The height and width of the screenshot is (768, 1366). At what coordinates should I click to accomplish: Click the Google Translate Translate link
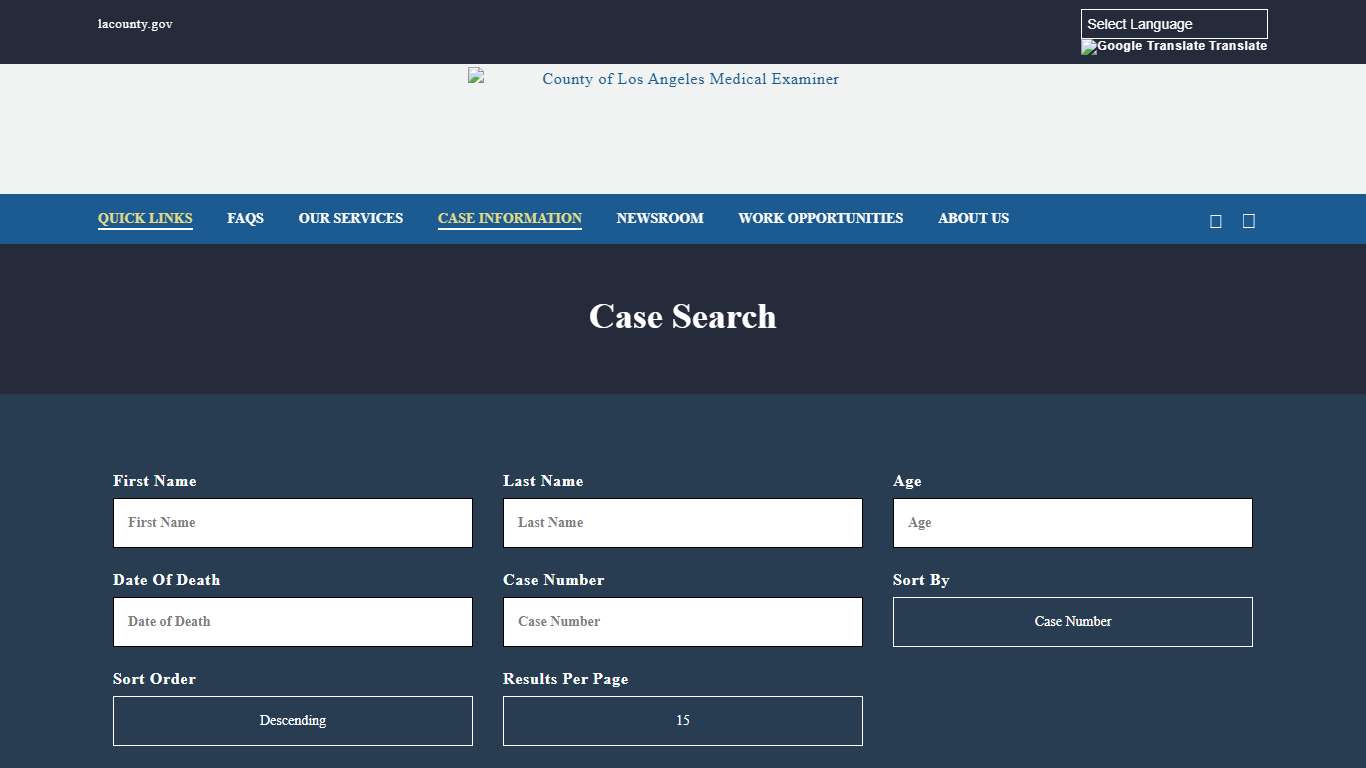[x=1174, y=46]
